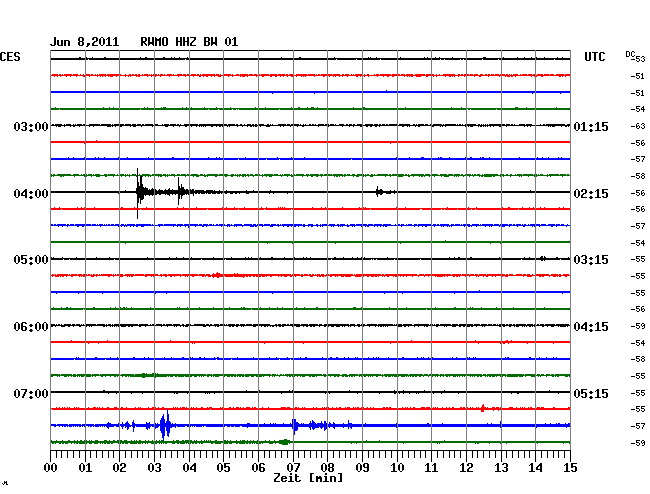Click the 02:15 UTC label

(591, 194)
